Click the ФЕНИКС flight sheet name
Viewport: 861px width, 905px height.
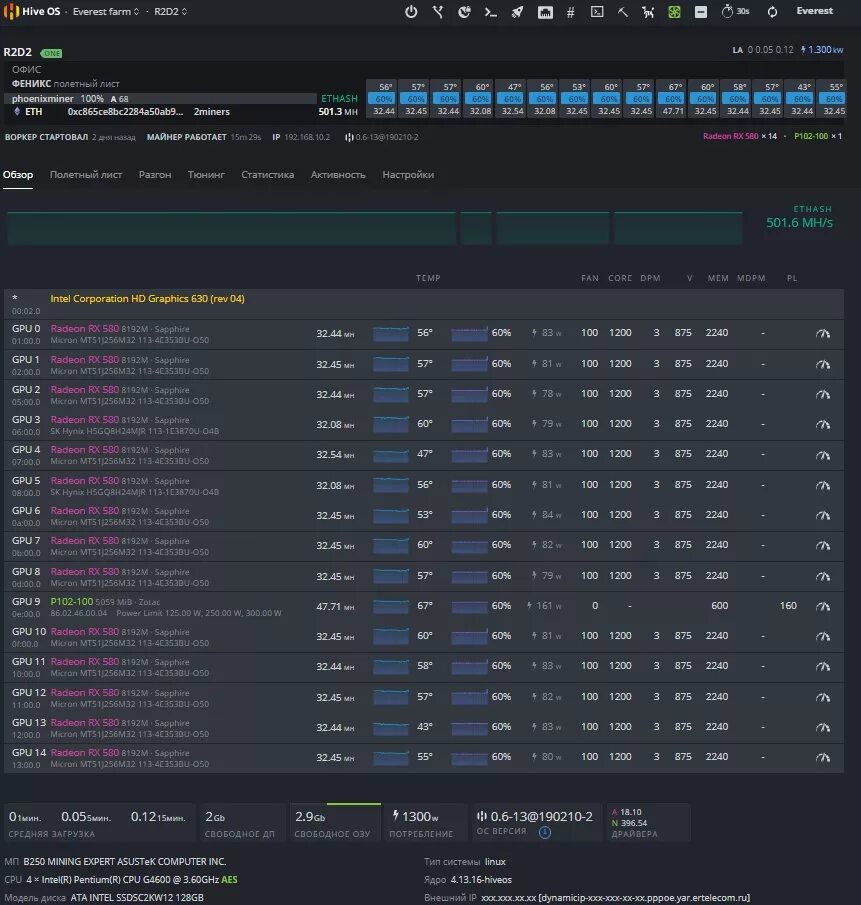pyautogui.click(x=31, y=84)
